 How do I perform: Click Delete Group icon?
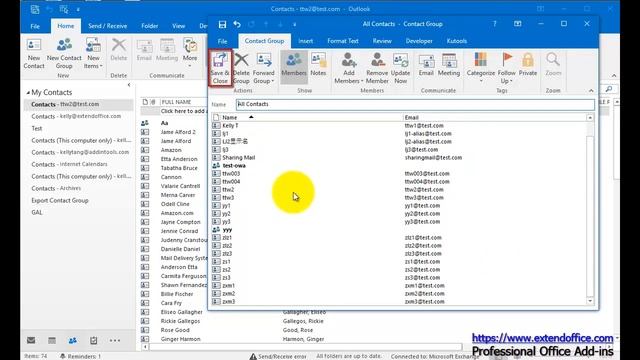point(241,68)
